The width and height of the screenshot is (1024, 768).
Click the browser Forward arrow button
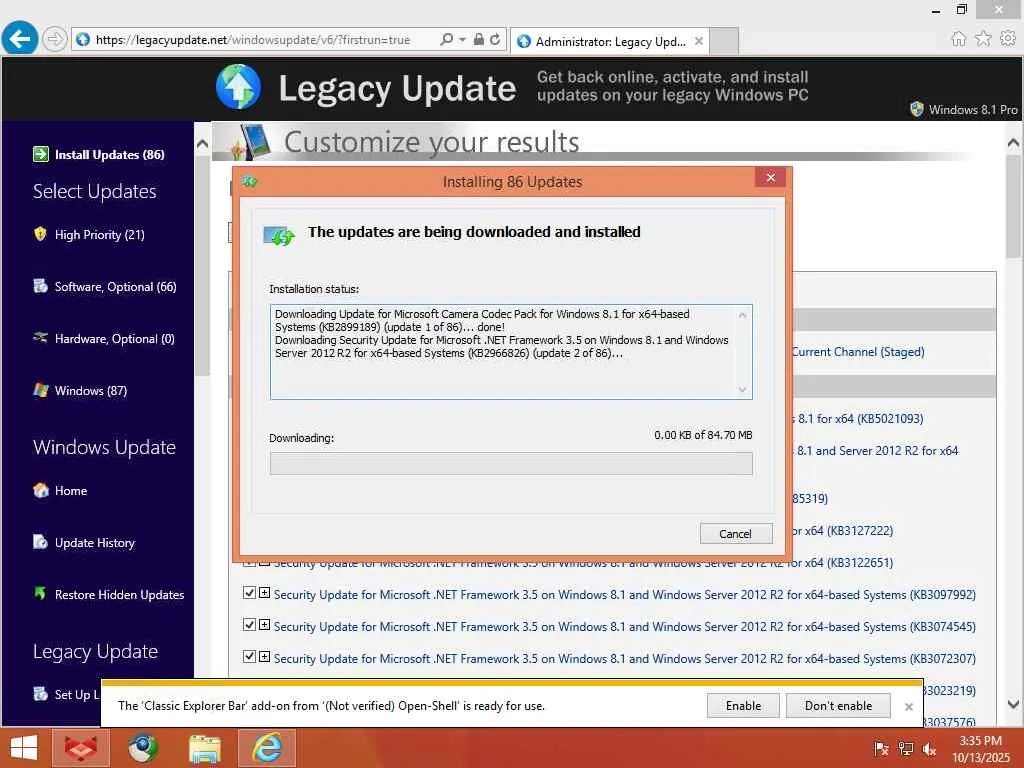54,39
